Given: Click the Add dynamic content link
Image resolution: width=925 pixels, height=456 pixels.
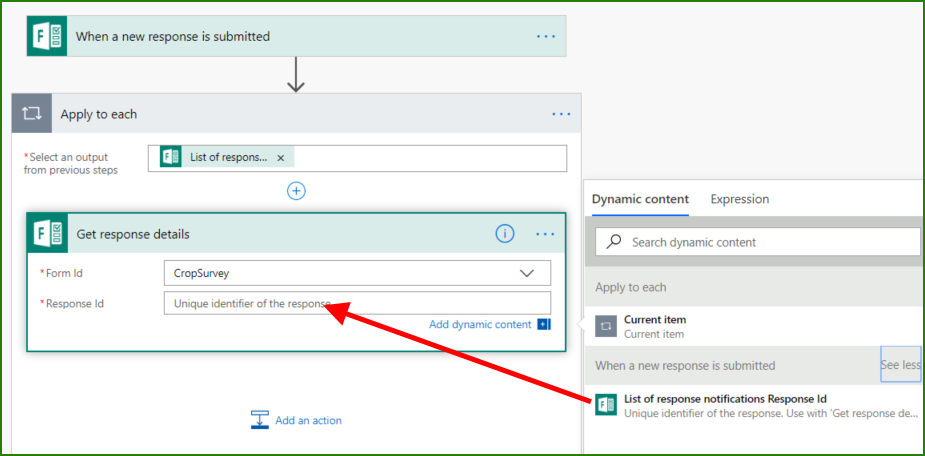Looking at the screenshot, I should pos(480,324).
